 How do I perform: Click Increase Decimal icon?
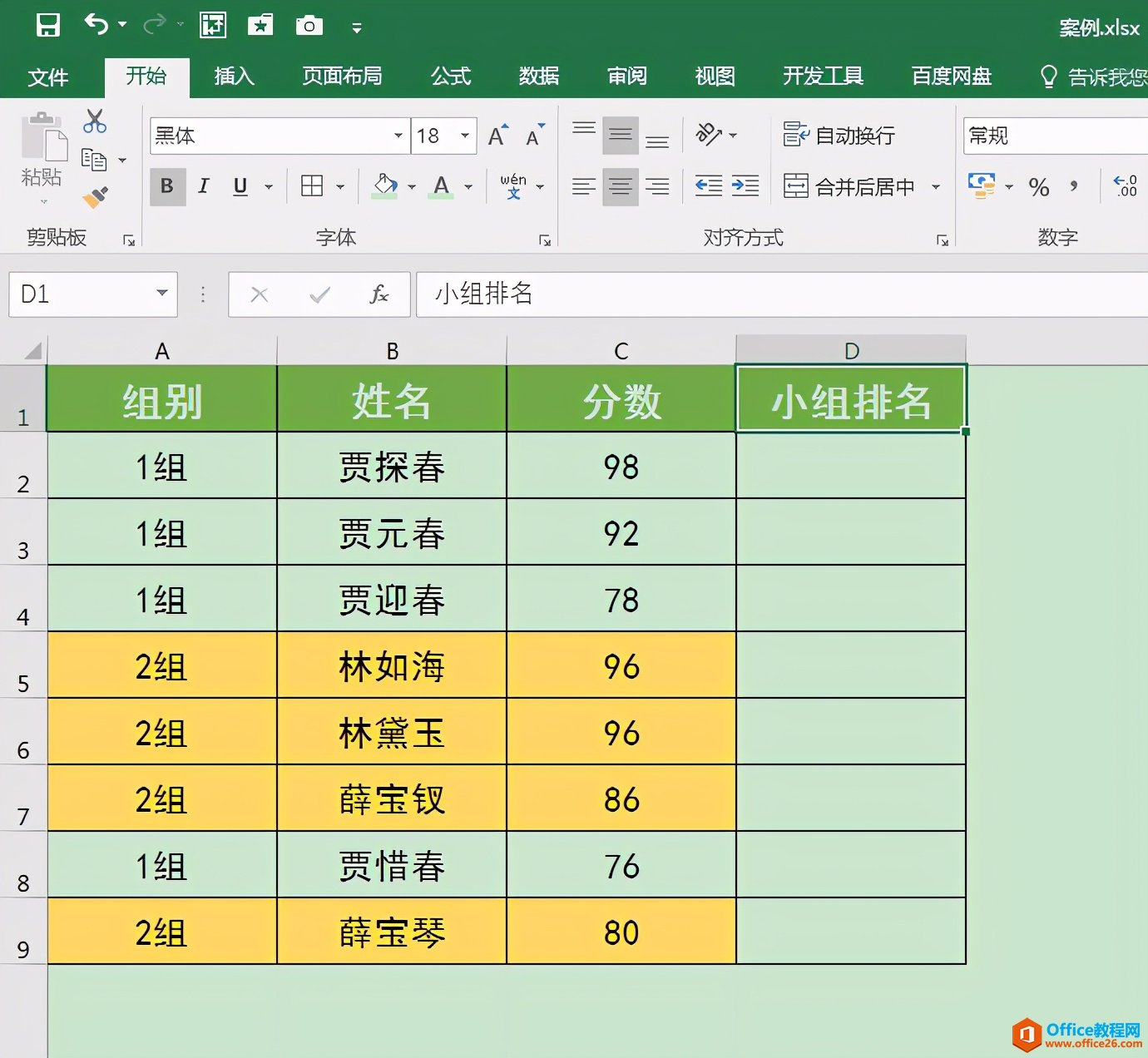1125,185
